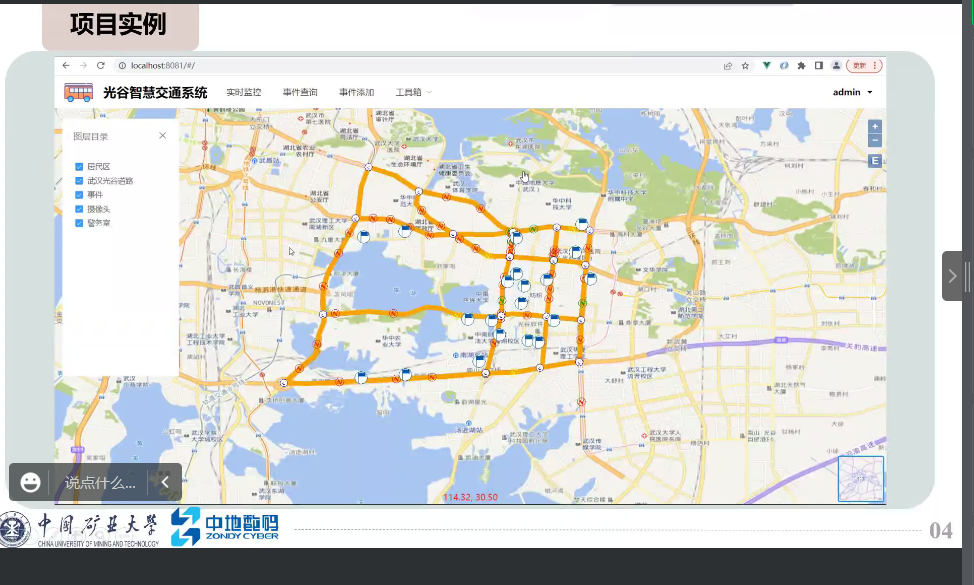Go to the 事件查询 menu item
The width and height of the screenshot is (974, 585).
pos(300,92)
